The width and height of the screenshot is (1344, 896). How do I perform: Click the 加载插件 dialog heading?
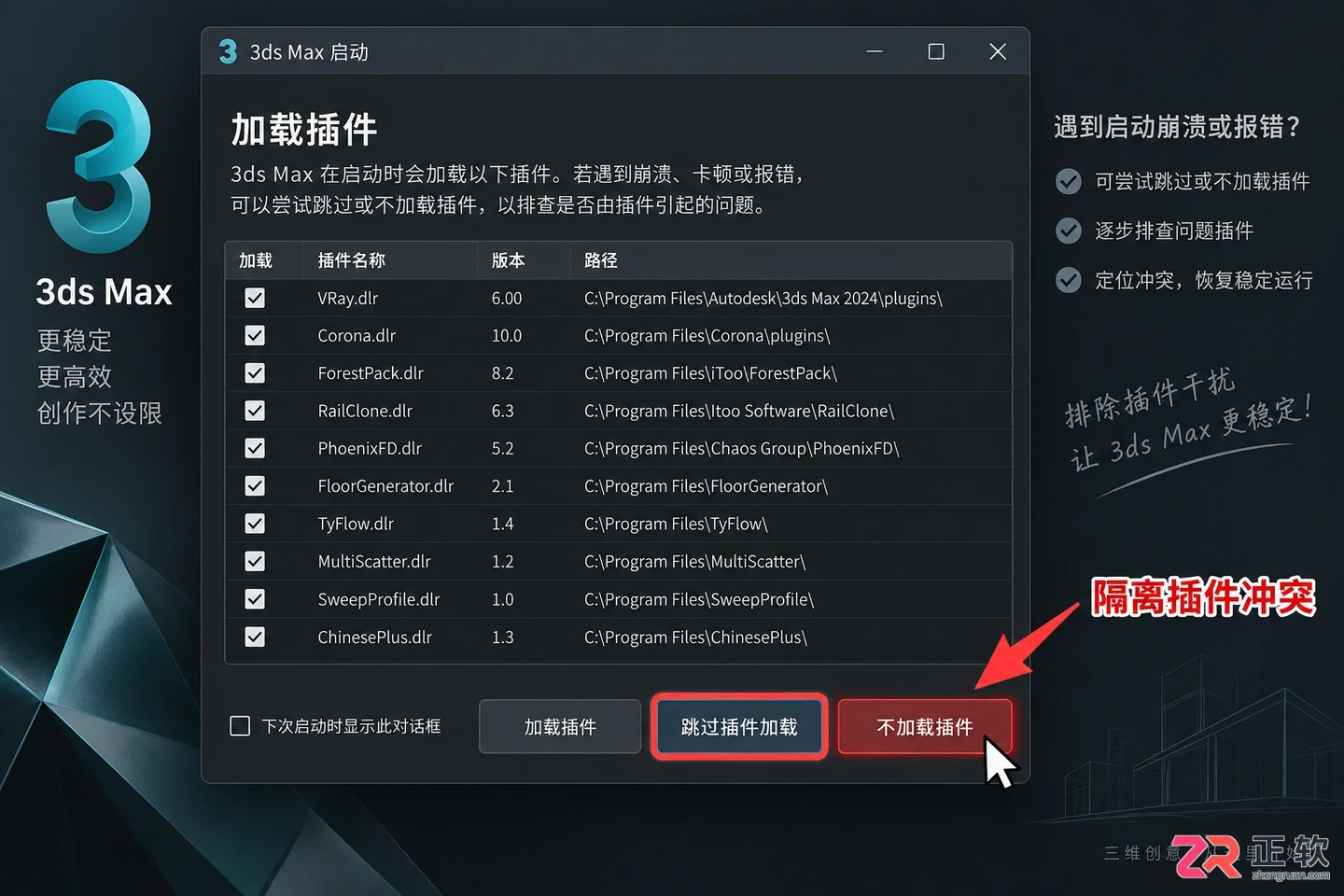click(304, 129)
